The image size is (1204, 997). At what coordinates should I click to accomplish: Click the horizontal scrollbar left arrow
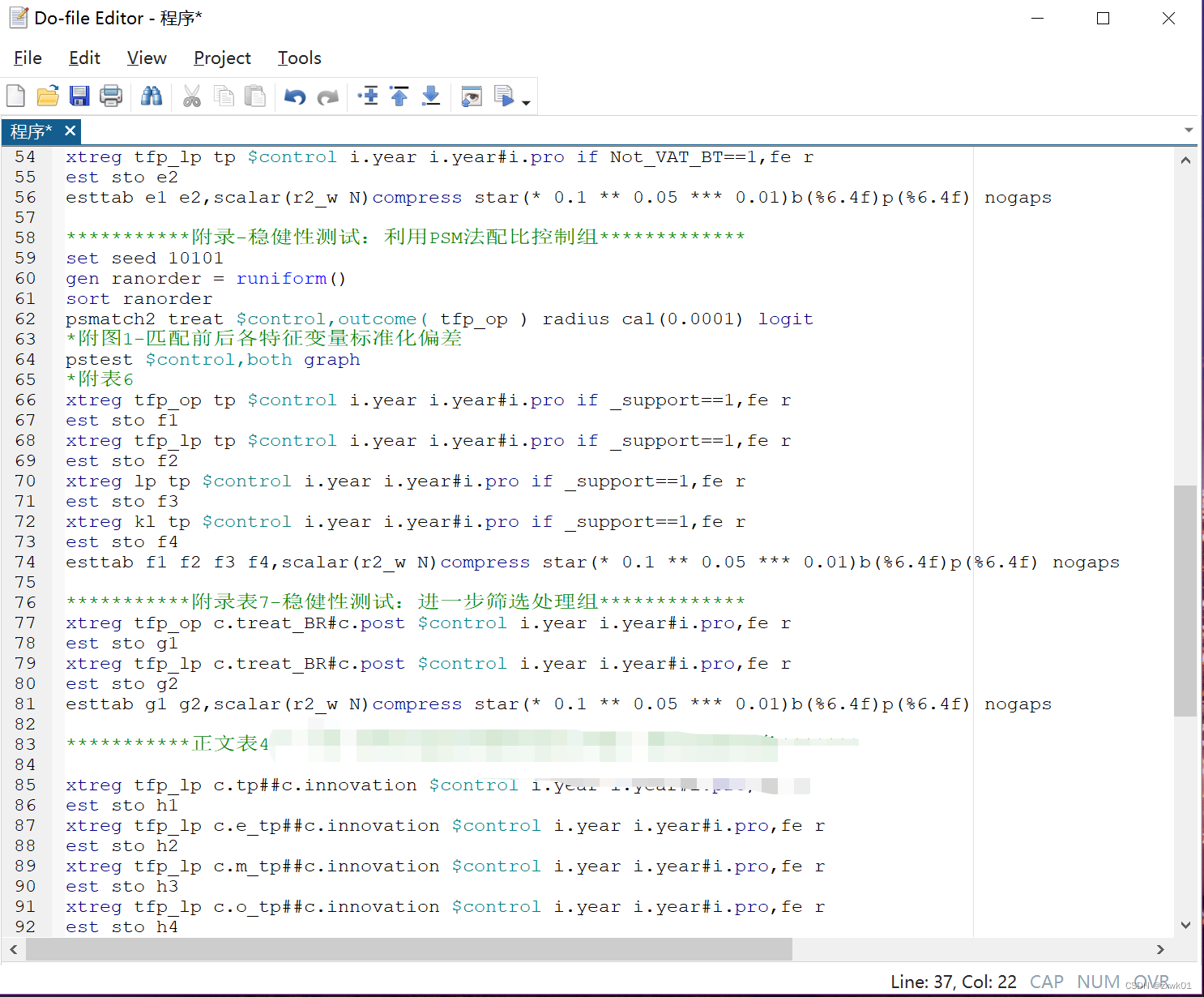14,949
